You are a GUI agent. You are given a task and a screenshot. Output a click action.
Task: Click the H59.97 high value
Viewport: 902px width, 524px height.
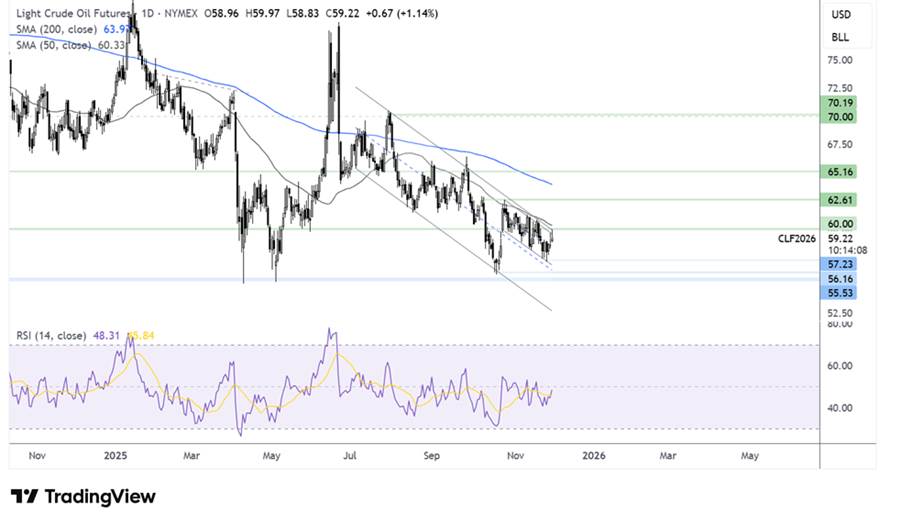(x=262, y=13)
